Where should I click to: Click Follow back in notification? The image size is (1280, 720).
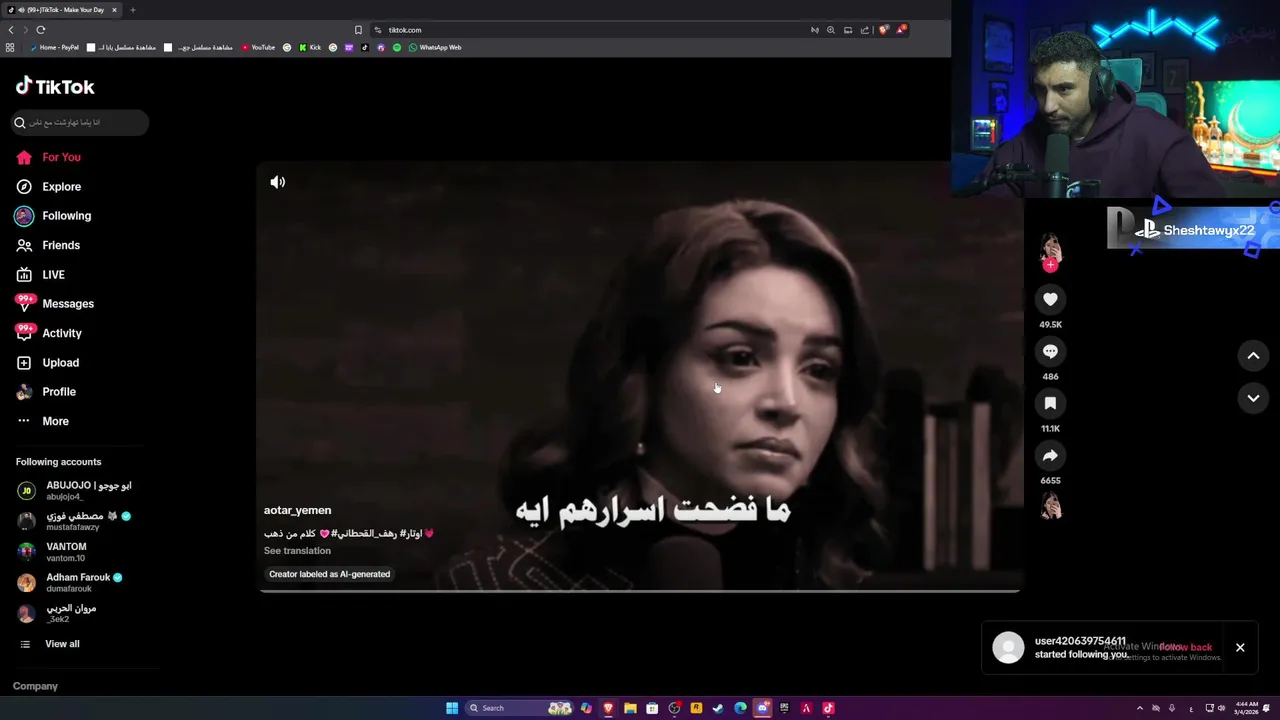1185,647
